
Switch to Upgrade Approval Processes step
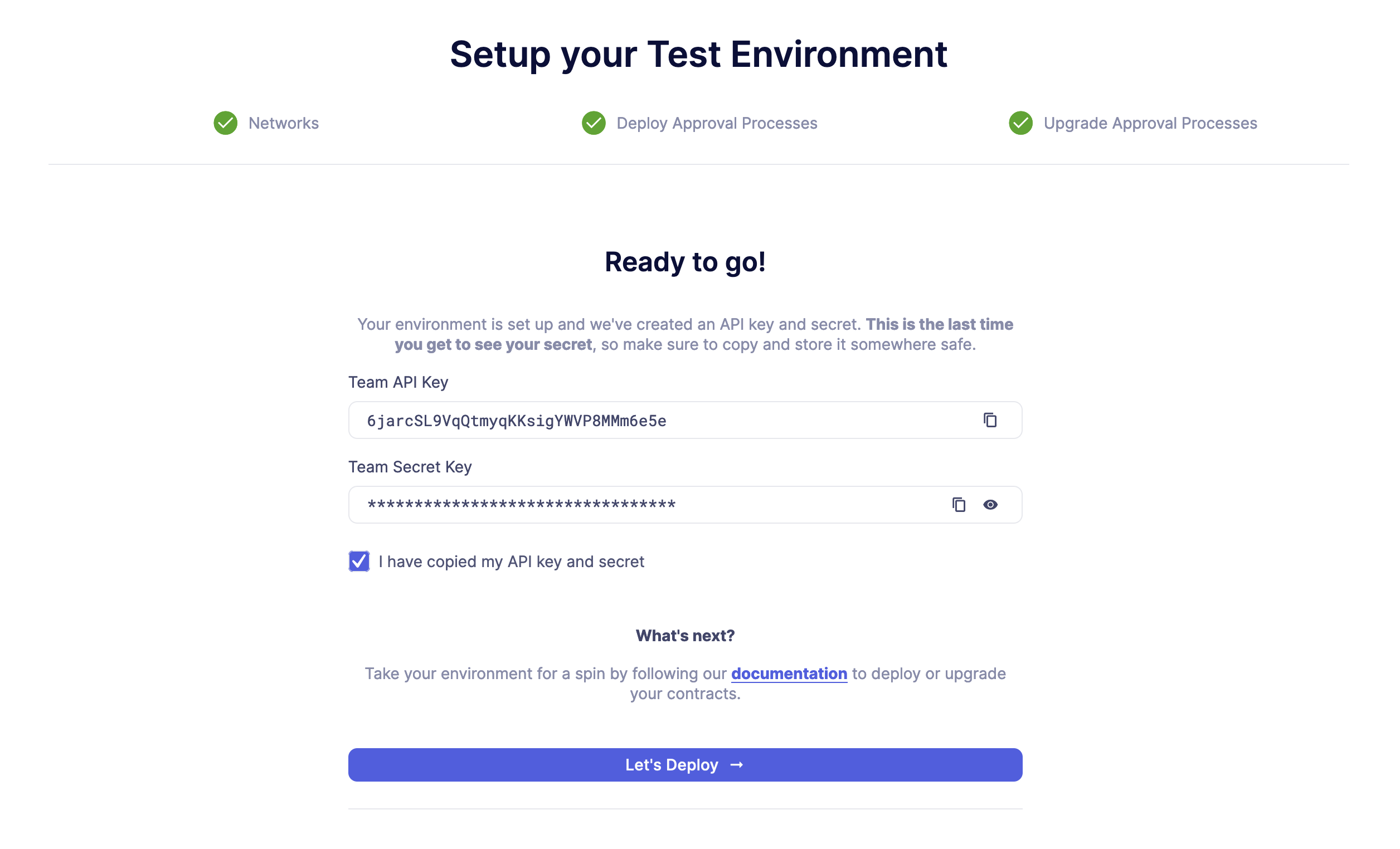pyautogui.click(x=1150, y=123)
